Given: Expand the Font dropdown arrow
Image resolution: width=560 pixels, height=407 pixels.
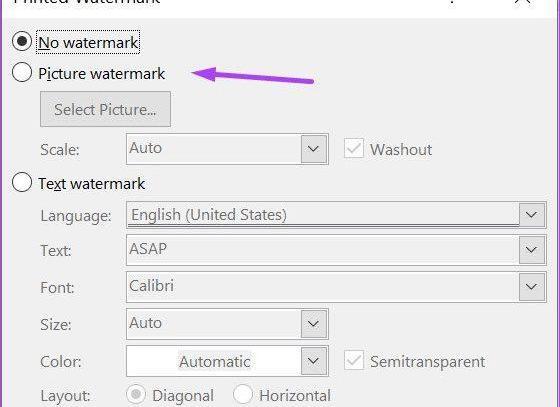Looking at the screenshot, I should [531, 287].
